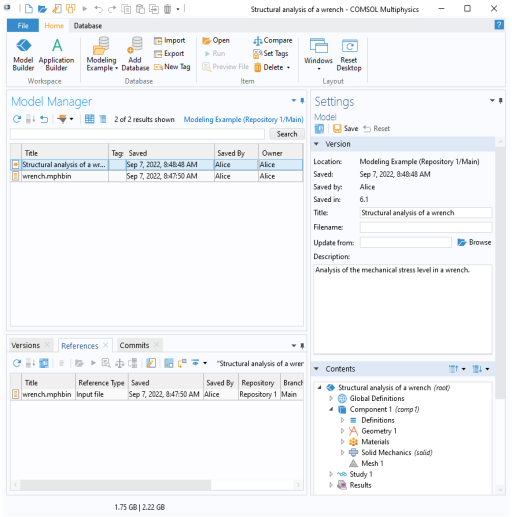Viewport: 512px width, 517px height.
Task: Click the Filename input field
Action: (x=426, y=227)
